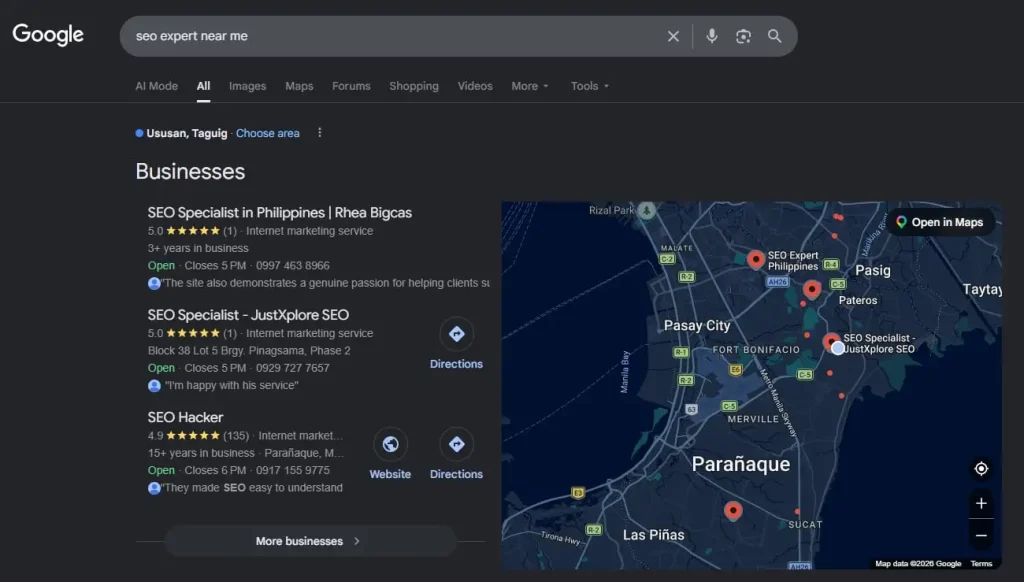Open location options three-dot menu
This screenshot has height=582, width=1024.
[319, 133]
